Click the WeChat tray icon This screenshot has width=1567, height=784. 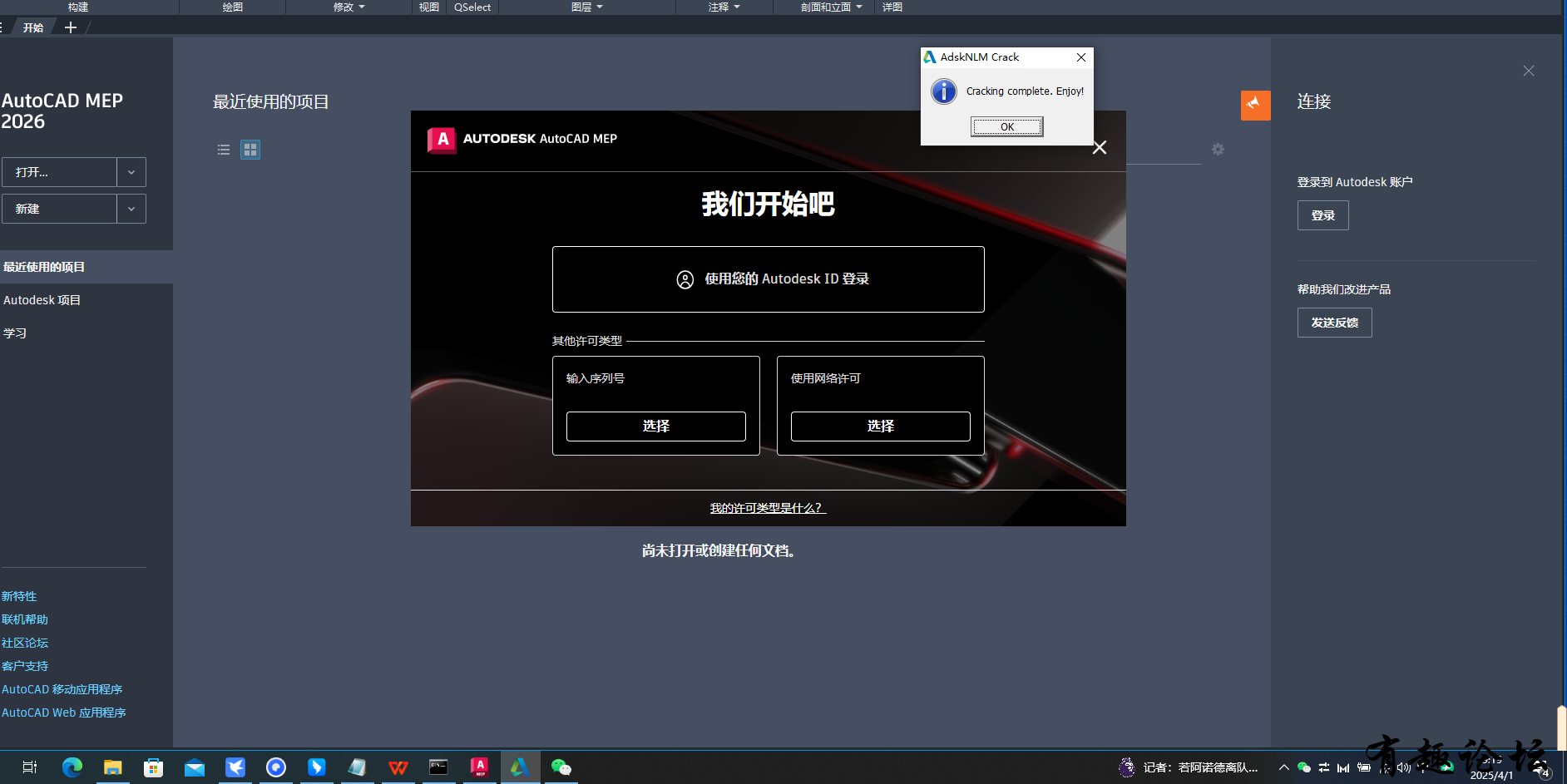click(x=1303, y=767)
